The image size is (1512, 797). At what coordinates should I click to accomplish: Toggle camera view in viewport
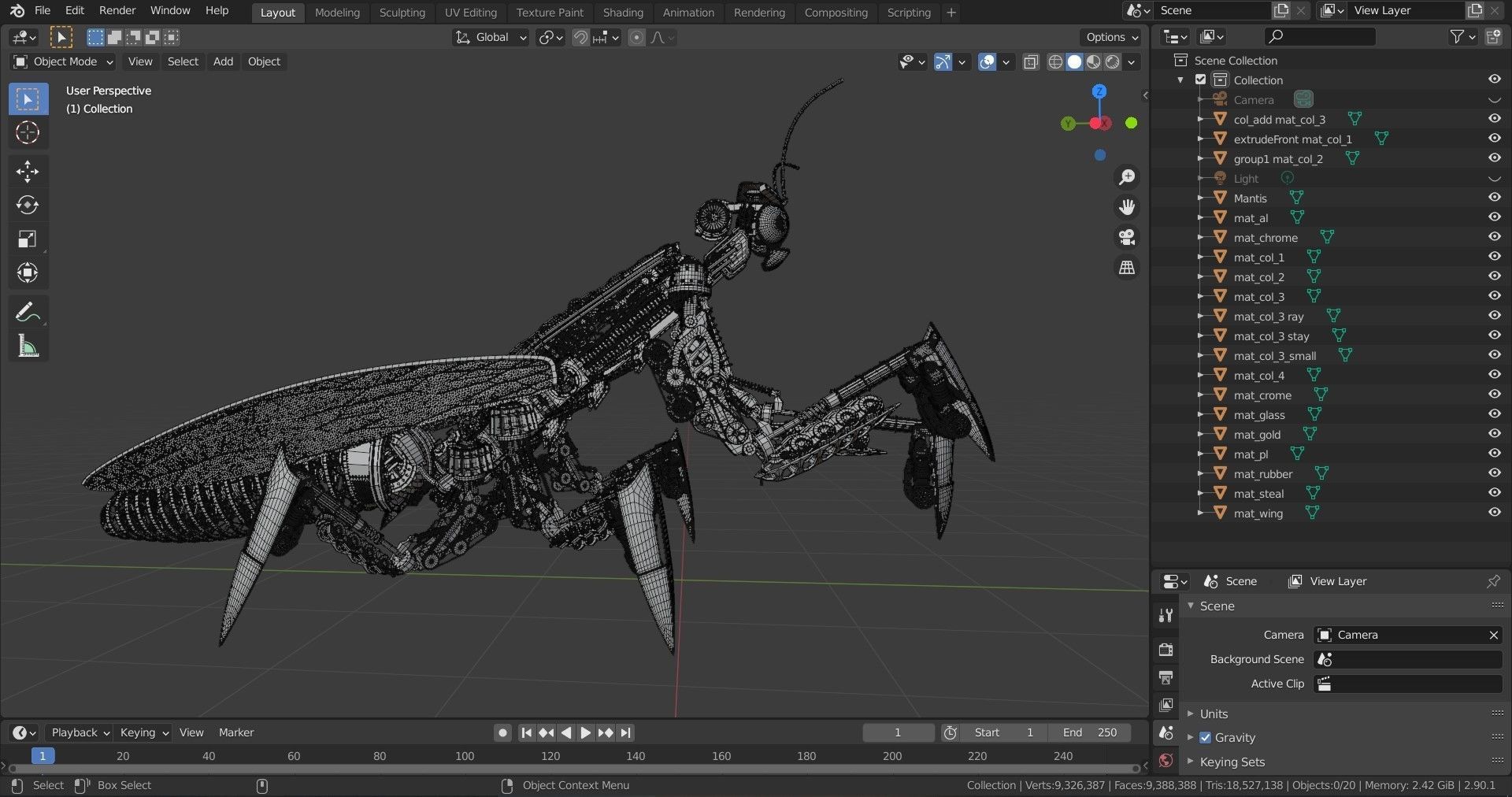(1127, 237)
